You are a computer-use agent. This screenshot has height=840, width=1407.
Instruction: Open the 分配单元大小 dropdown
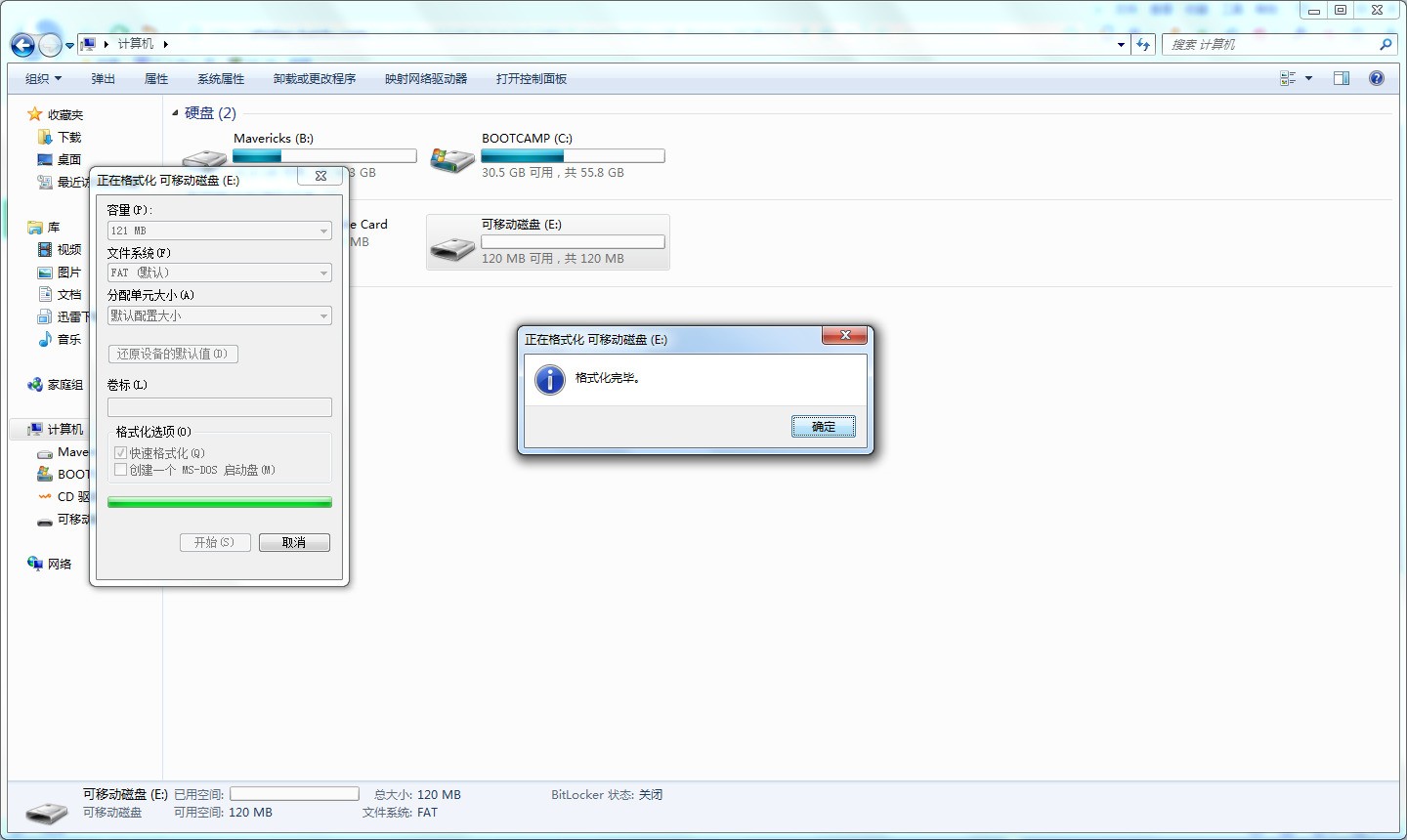tap(220, 315)
